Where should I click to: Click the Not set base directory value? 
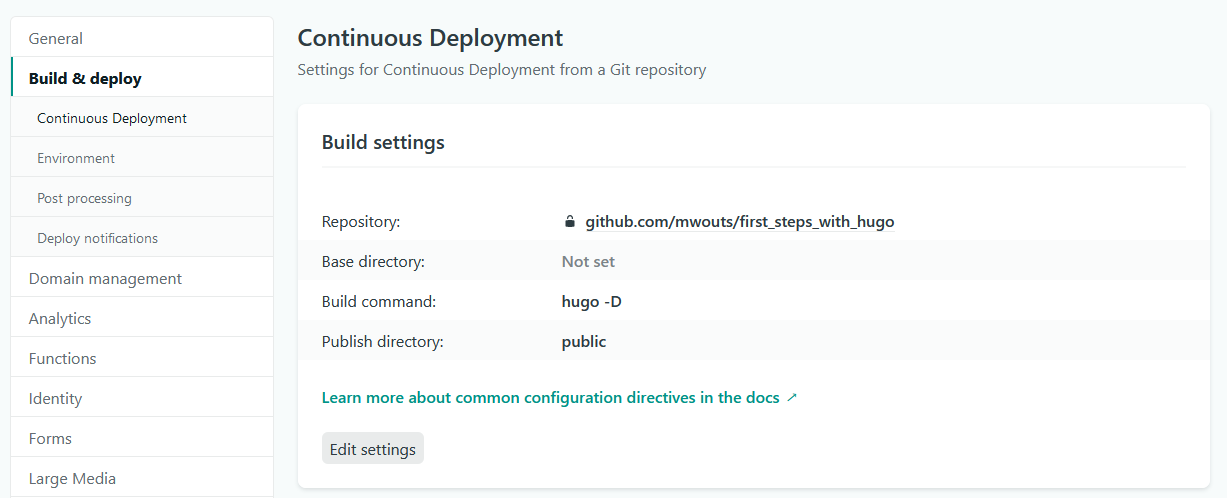[588, 262]
